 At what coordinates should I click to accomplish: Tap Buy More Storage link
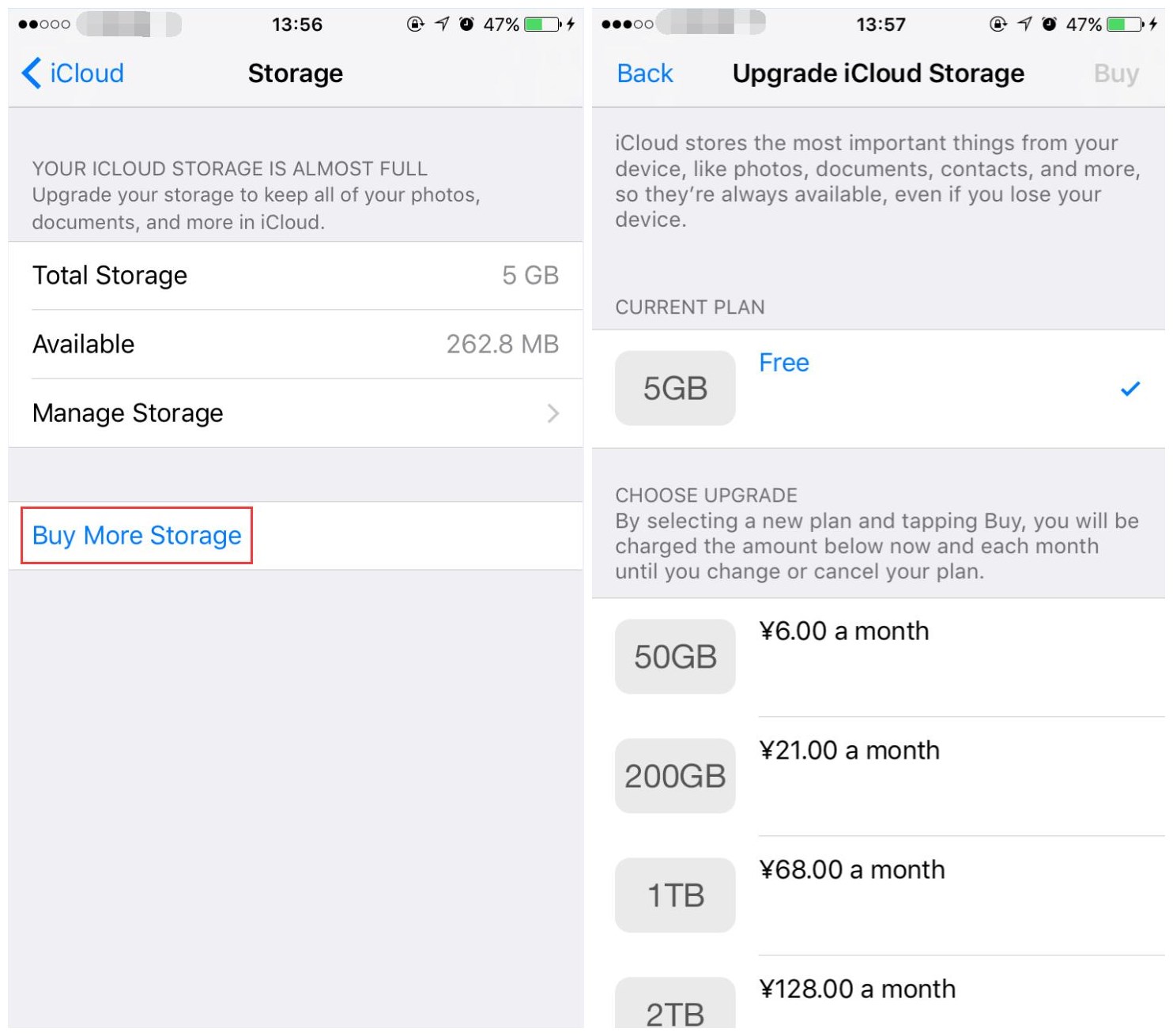click(x=137, y=536)
